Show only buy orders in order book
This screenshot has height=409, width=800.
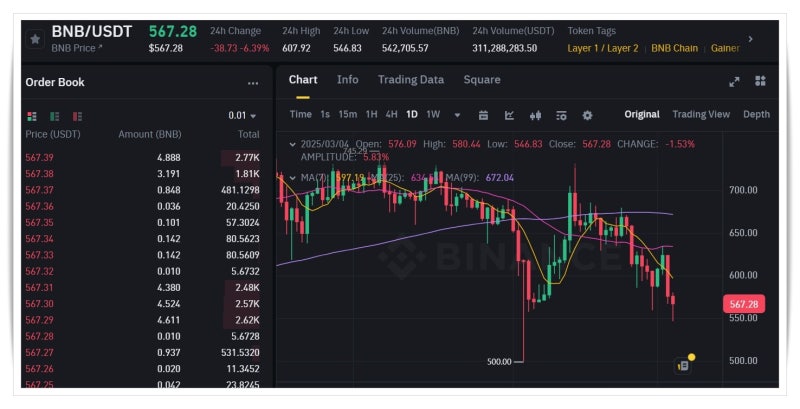[x=54, y=116]
